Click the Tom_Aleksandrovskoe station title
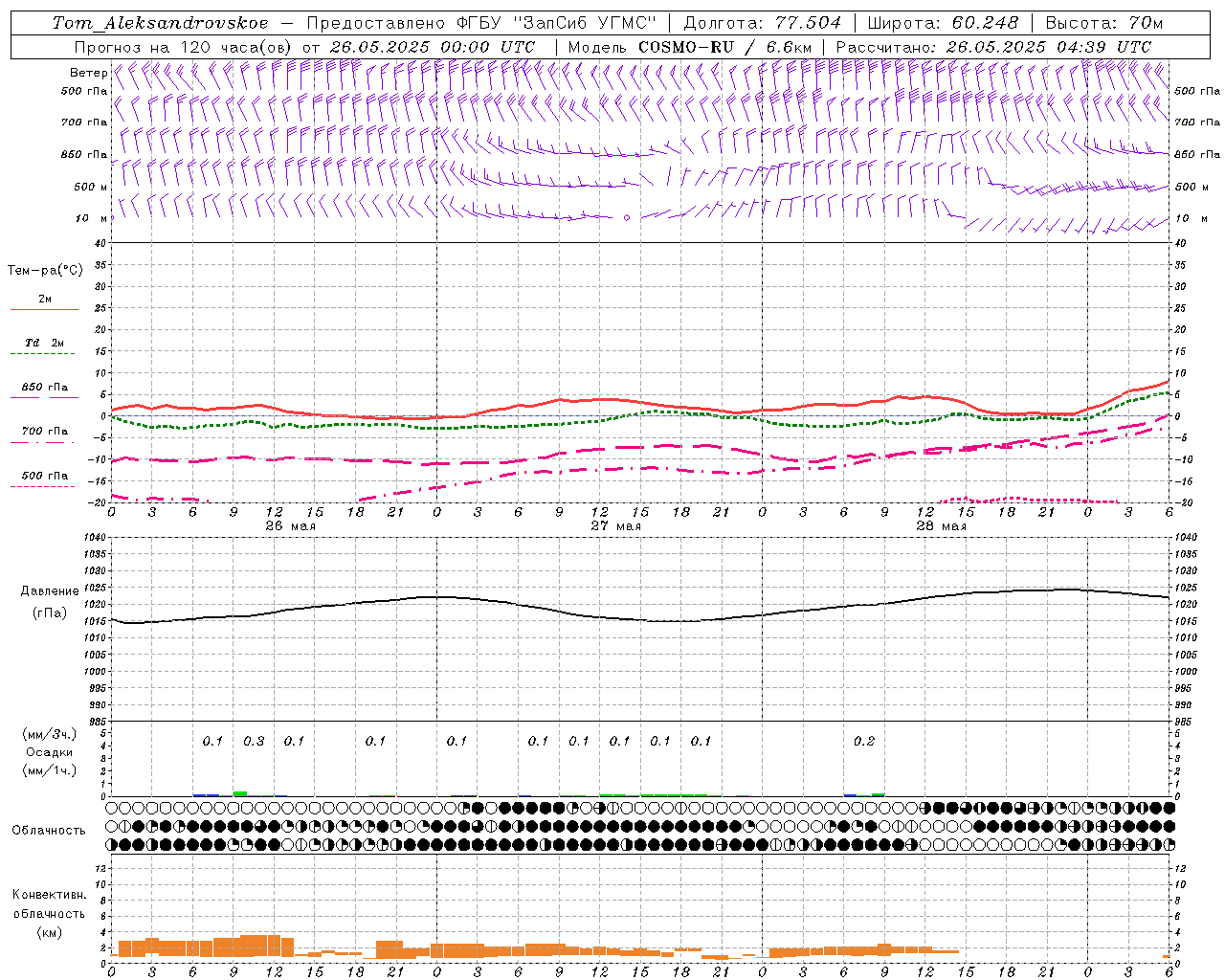The width and height of the screenshot is (1225, 980). (x=161, y=23)
